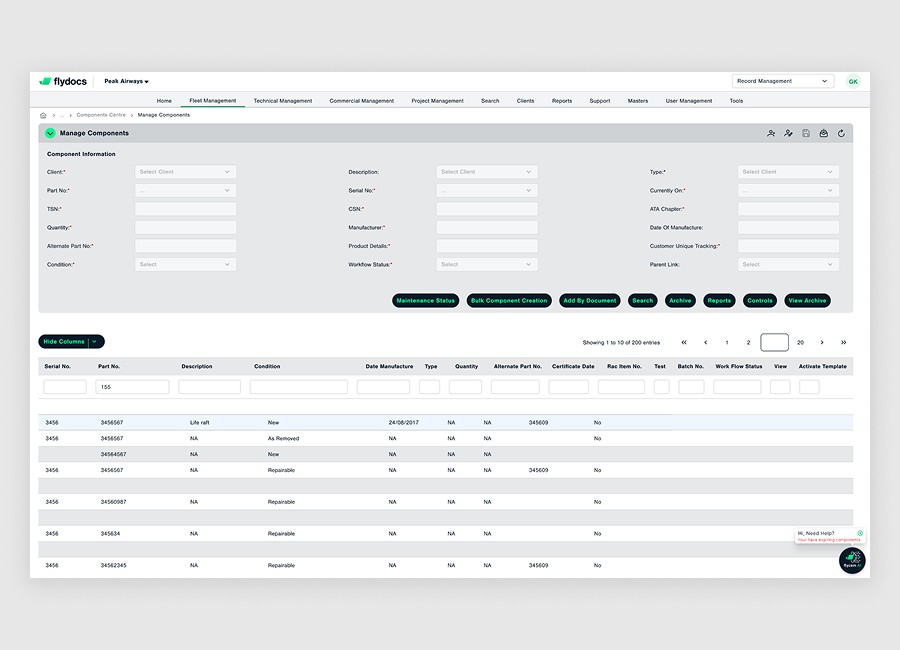Click the add user icon
Image resolution: width=900 pixels, height=650 pixels.
(771, 133)
